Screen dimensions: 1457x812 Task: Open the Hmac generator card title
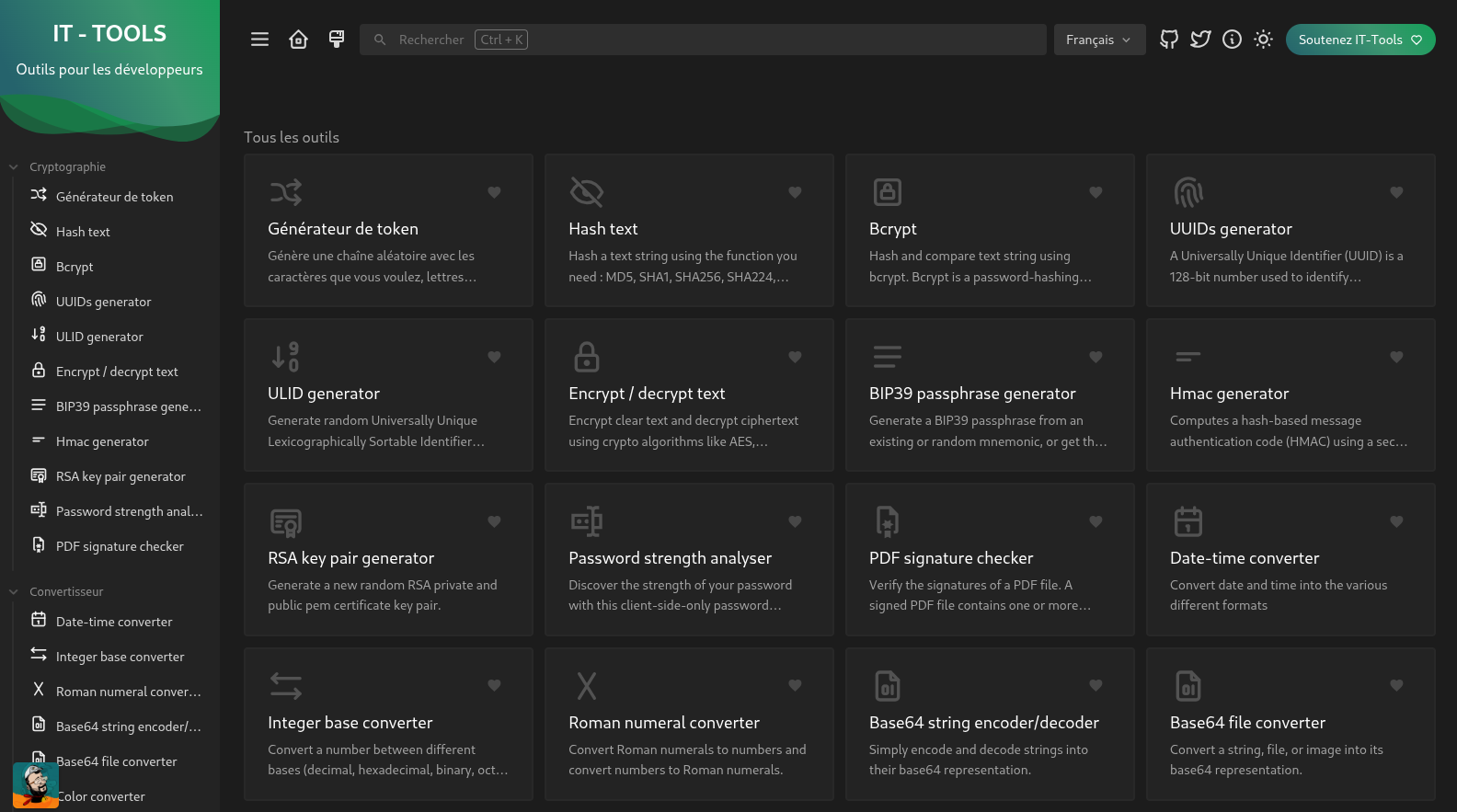coord(1229,394)
